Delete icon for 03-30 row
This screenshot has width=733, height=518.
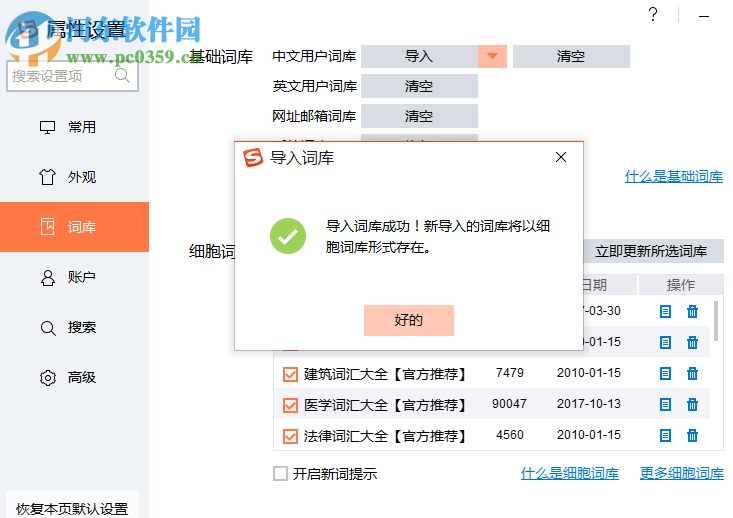tap(692, 311)
